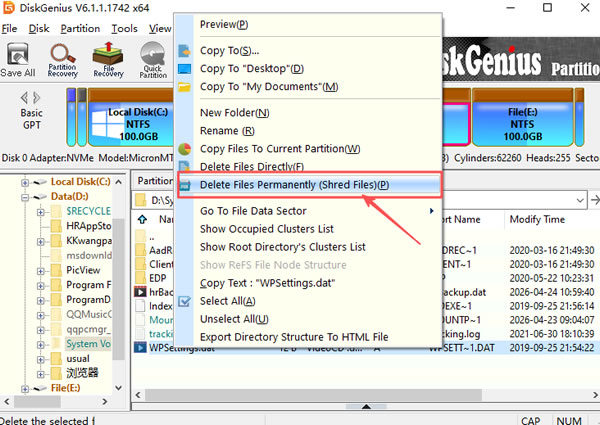
Task: Click Copy Files To Current Partition
Action: pyautogui.click(x=279, y=149)
